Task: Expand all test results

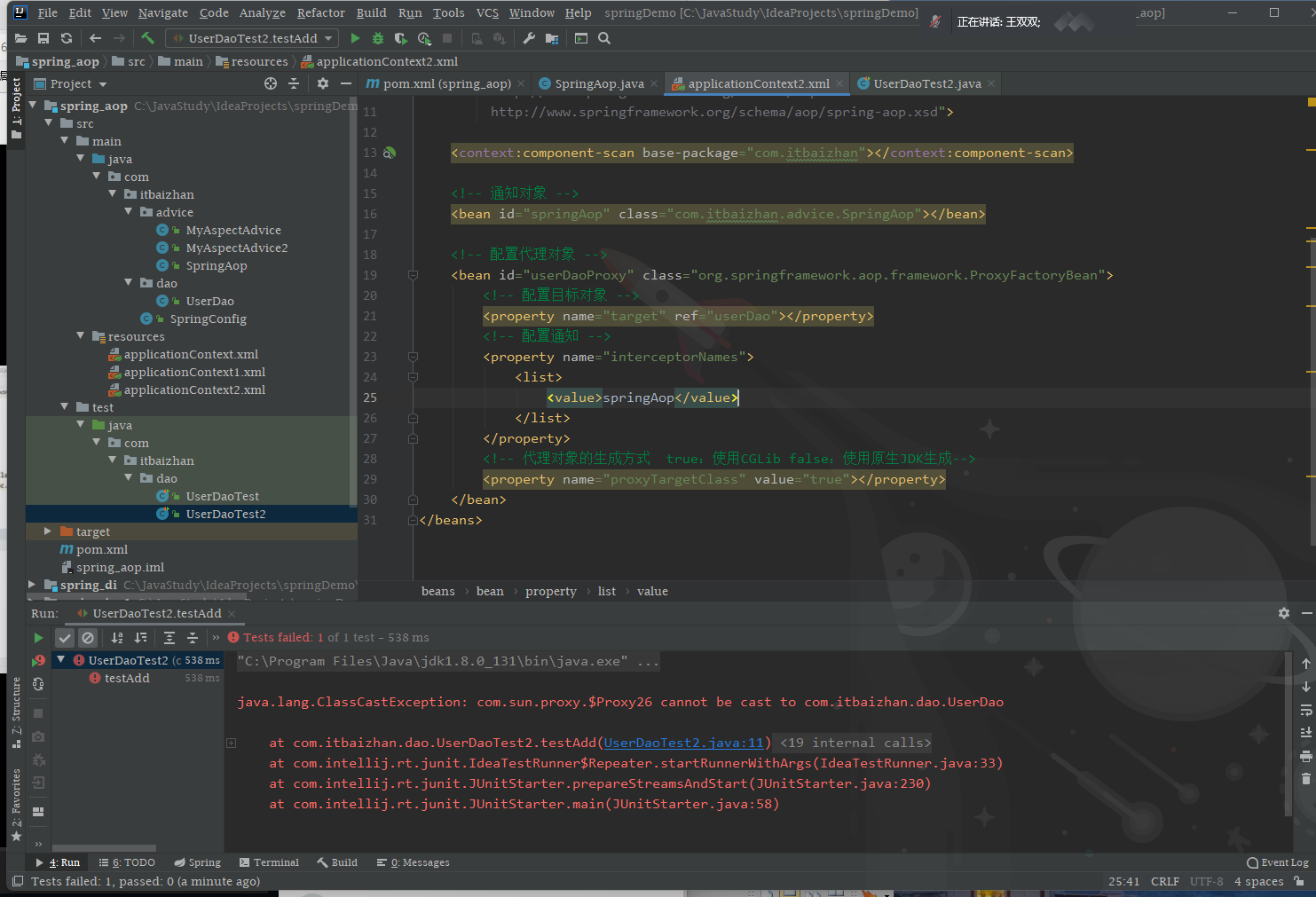Action: click(x=169, y=638)
